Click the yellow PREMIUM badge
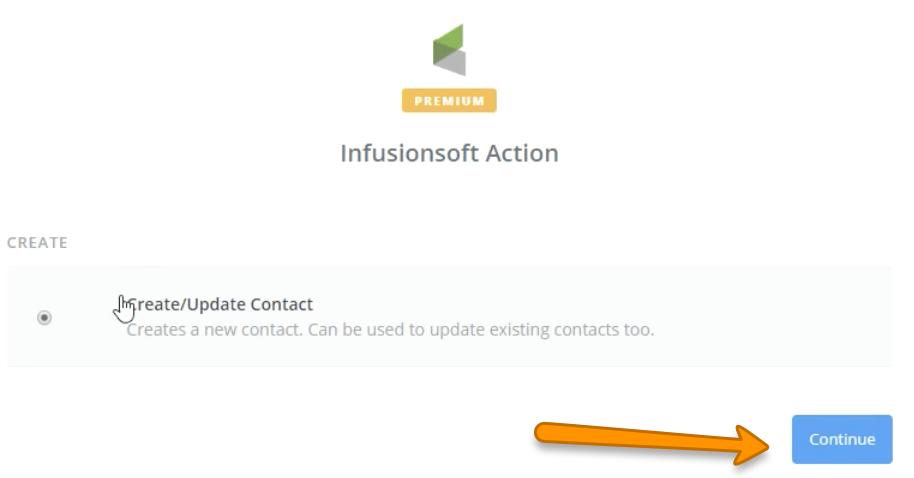914x478 pixels. [x=449, y=101]
